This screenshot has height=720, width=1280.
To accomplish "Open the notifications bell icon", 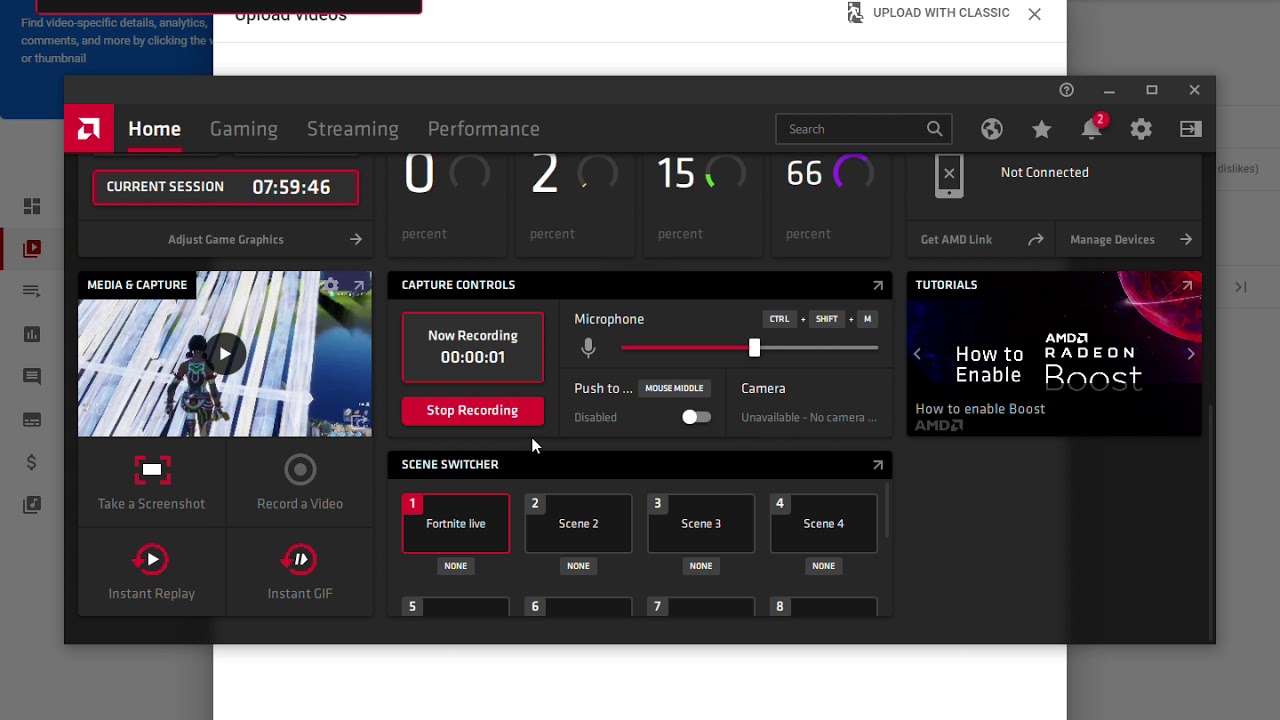I will [x=1092, y=129].
